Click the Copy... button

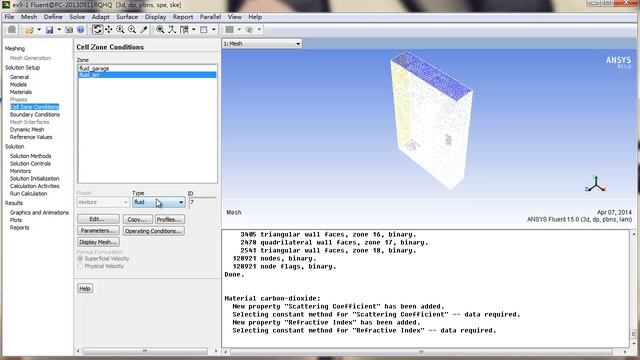138,219
